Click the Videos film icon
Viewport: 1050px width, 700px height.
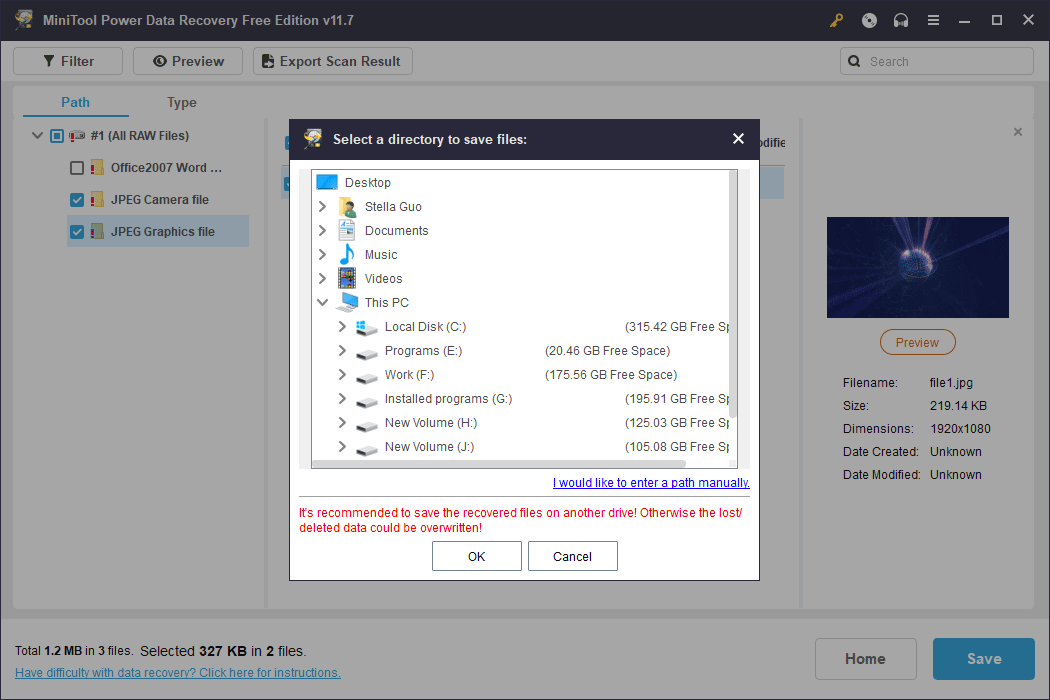click(347, 279)
